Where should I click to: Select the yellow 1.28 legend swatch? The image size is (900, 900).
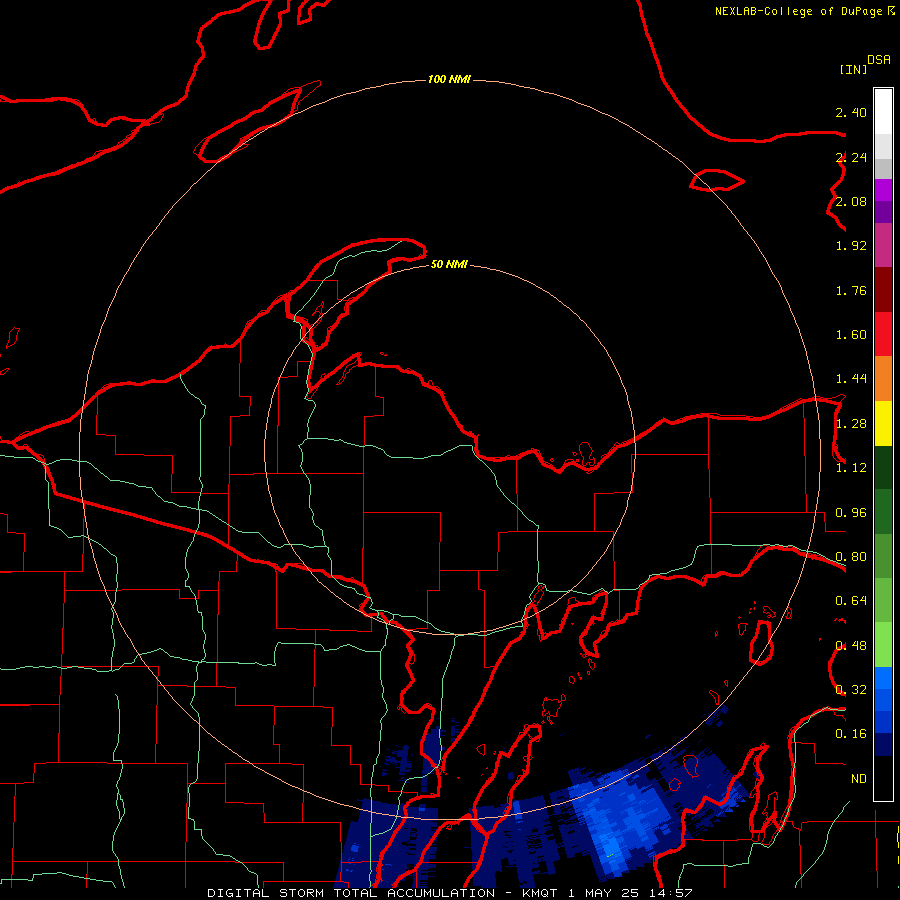pyautogui.click(x=883, y=423)
